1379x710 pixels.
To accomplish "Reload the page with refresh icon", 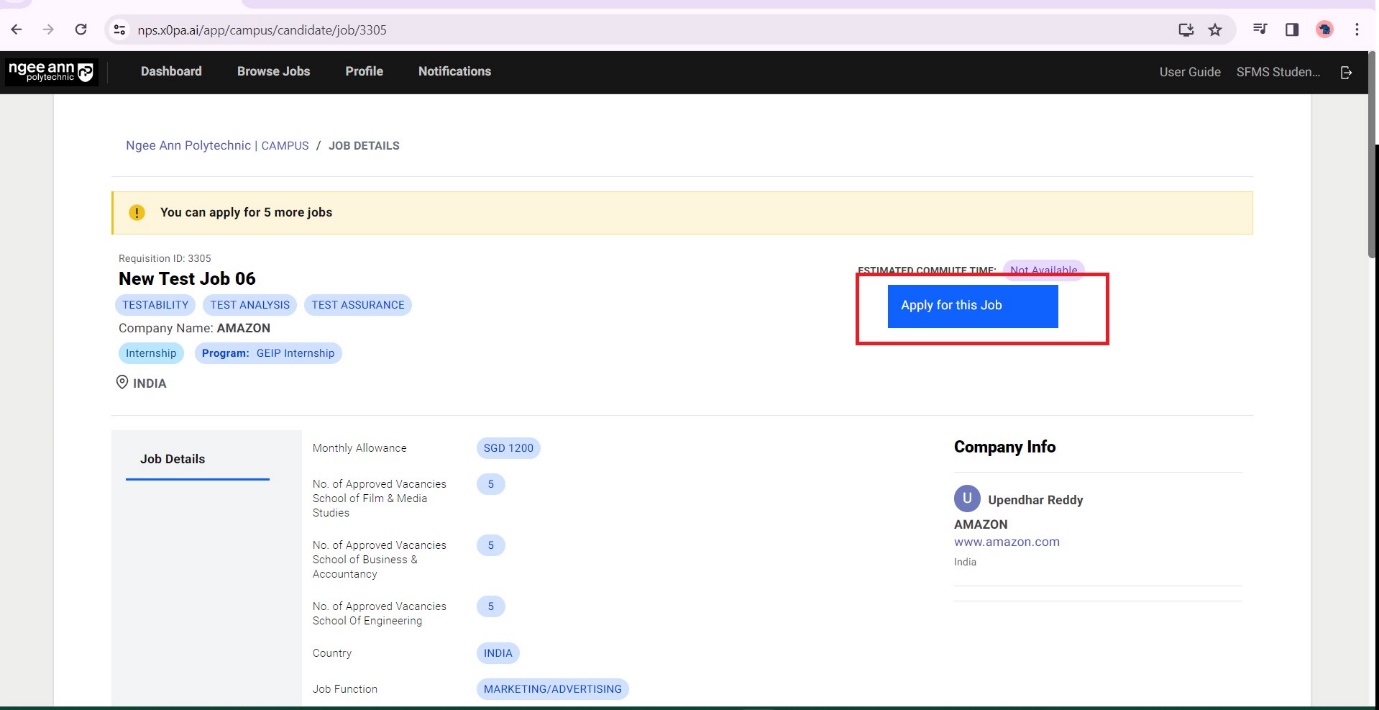I will (81, 30).
